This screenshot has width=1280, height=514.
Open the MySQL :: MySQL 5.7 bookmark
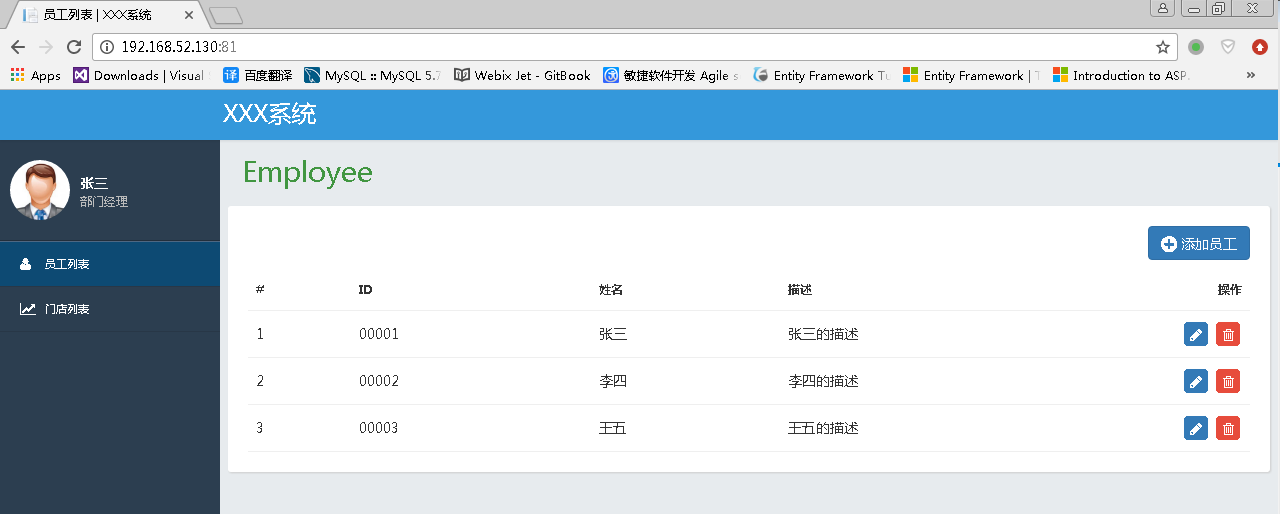[372, 75]
